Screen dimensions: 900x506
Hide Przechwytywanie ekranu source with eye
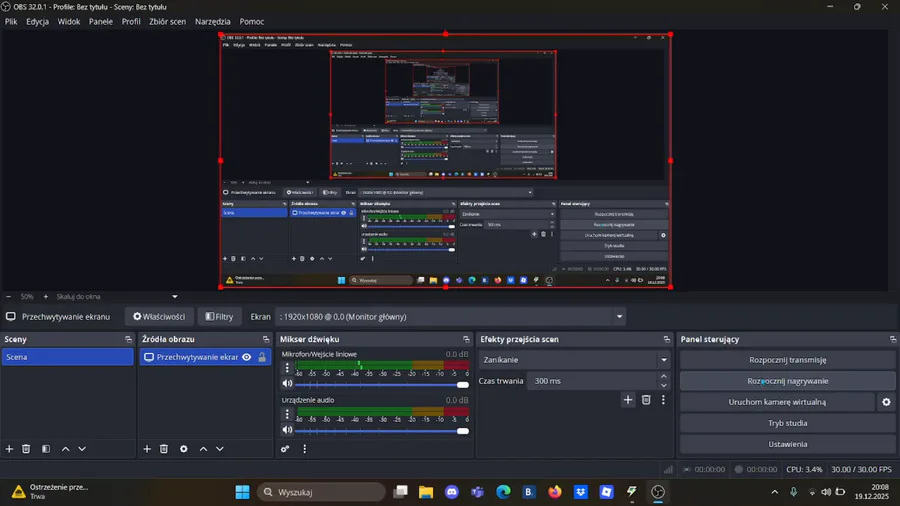point(247,357)
